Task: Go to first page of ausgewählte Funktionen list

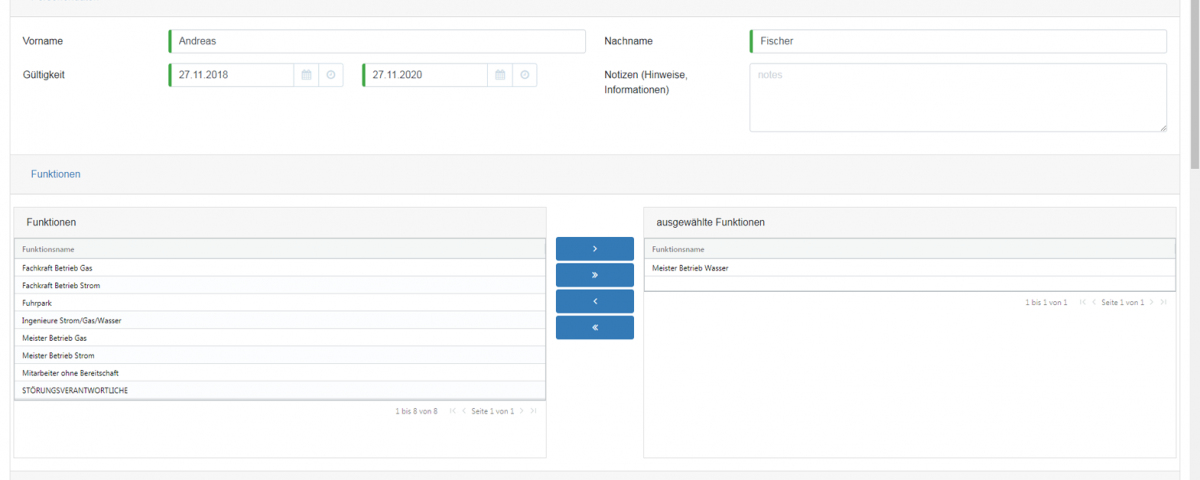Action: coord(1082,302)
